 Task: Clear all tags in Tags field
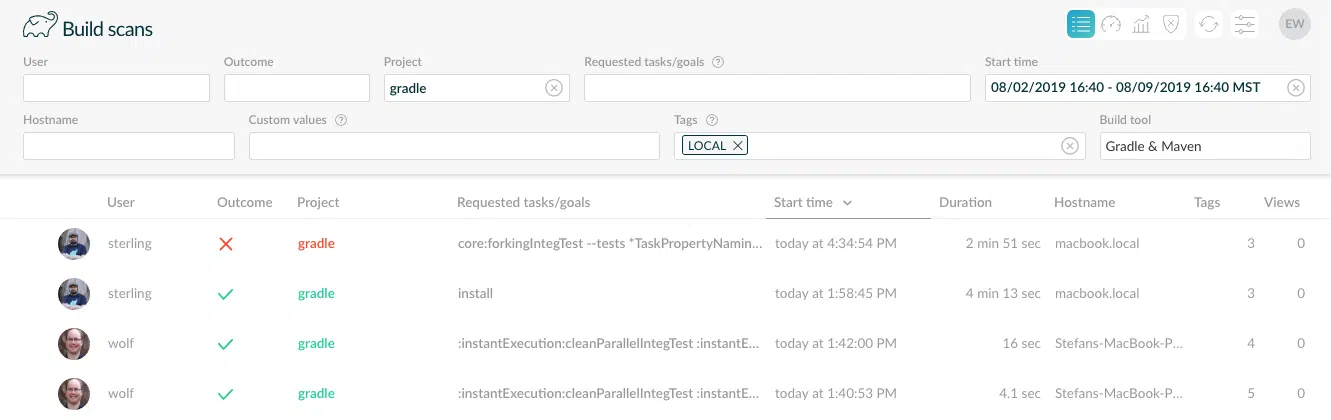click(x=1069, y=146)
